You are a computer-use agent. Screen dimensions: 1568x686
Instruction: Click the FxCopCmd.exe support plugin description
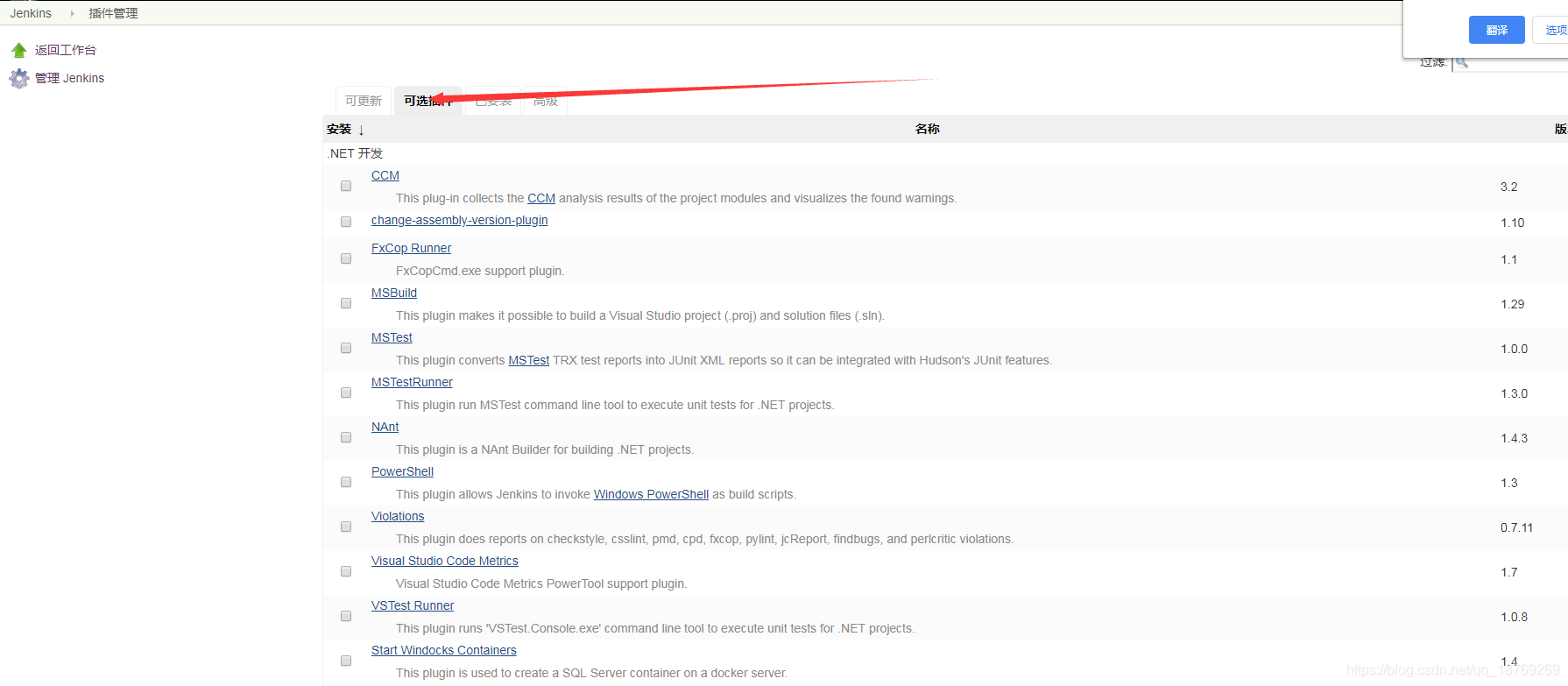click(480, 271)
